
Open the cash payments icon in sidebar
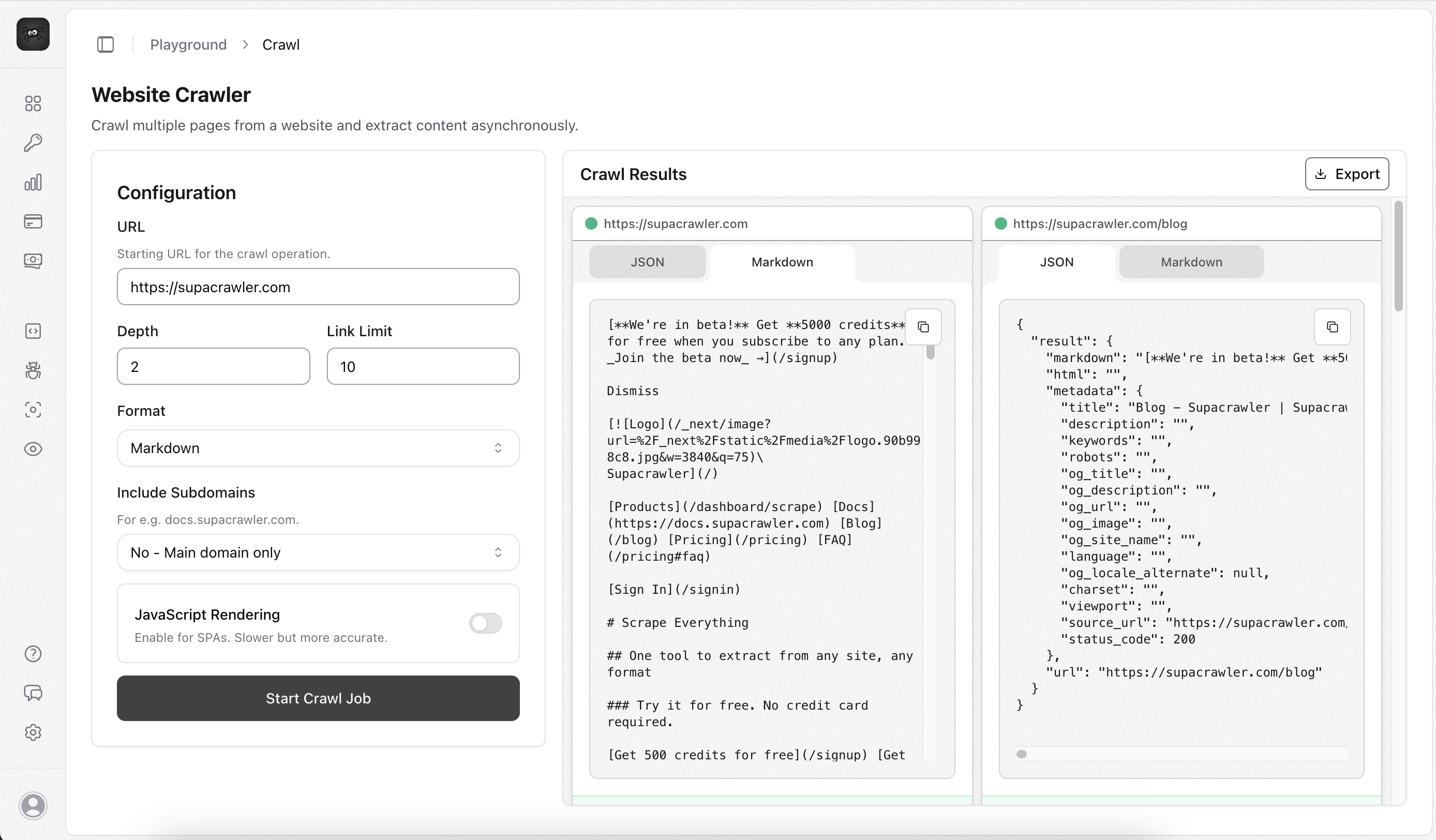(x=33, y=261)
